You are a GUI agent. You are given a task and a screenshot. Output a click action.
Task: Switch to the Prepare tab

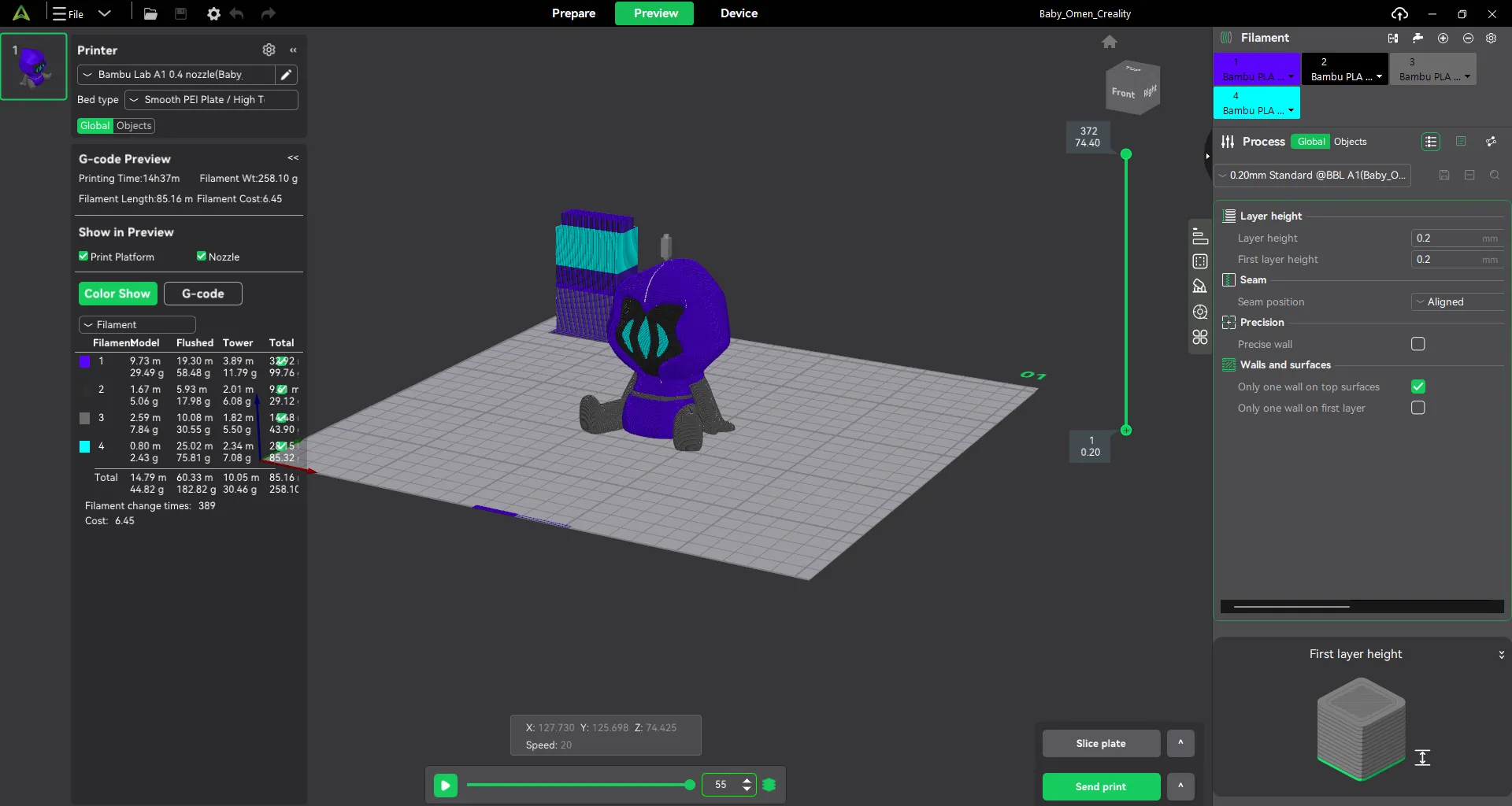tap(573, 13)
